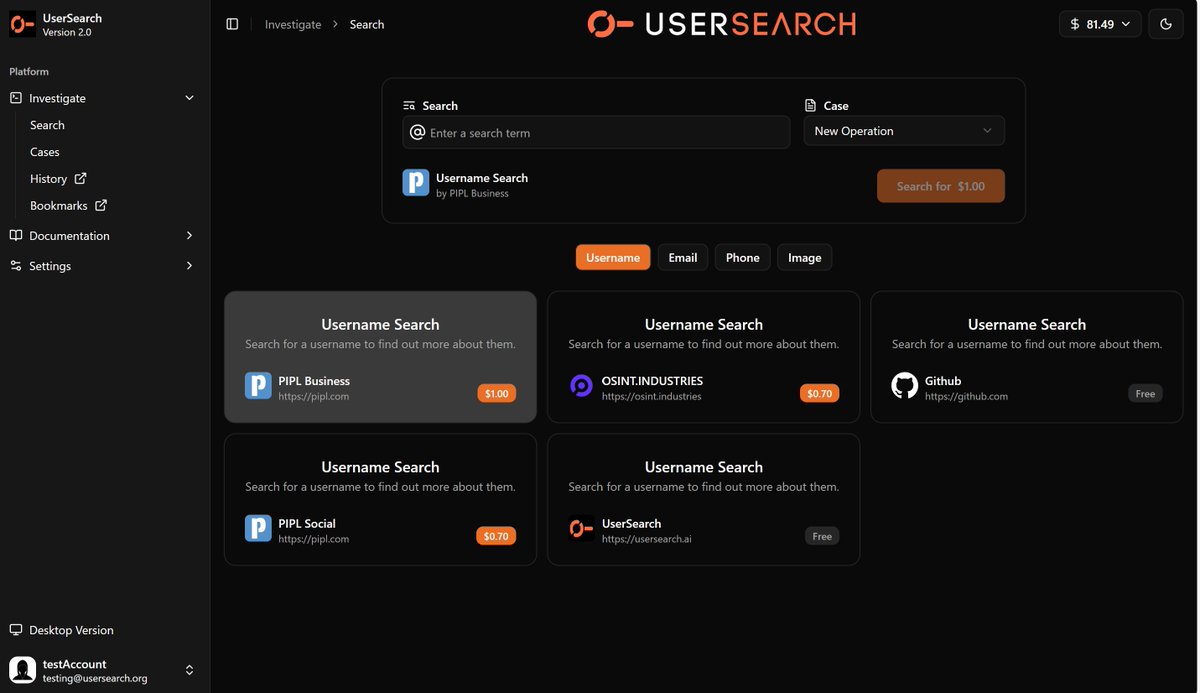Toggle the sidebar panel icon
The height and width of the screenshot is (693, 1200).
(x=232, y=24)
